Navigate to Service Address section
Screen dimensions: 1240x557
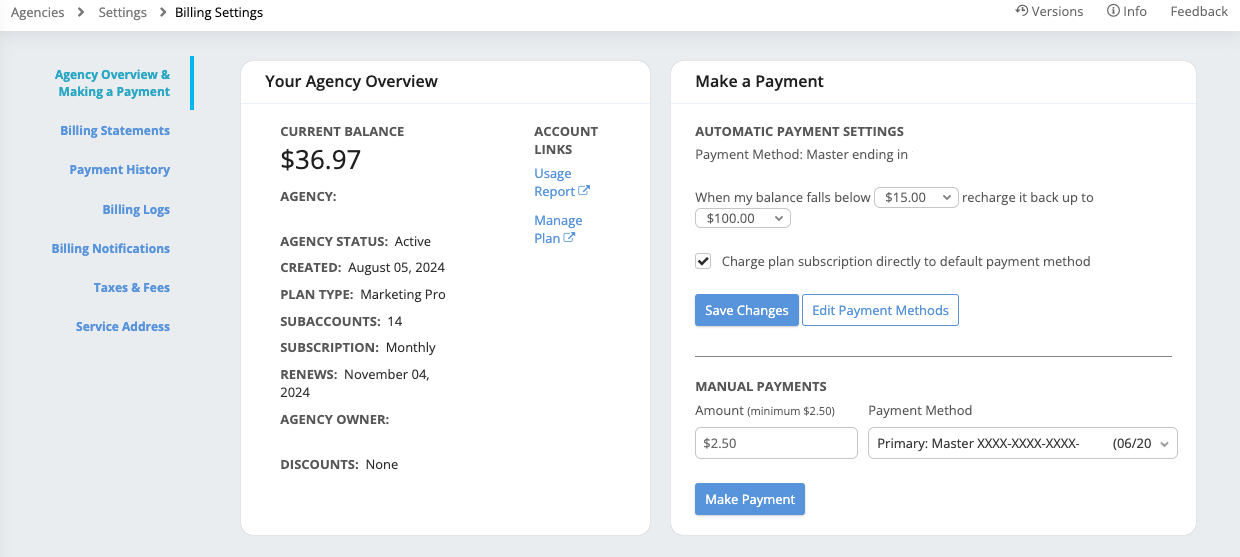pos(123,327)
